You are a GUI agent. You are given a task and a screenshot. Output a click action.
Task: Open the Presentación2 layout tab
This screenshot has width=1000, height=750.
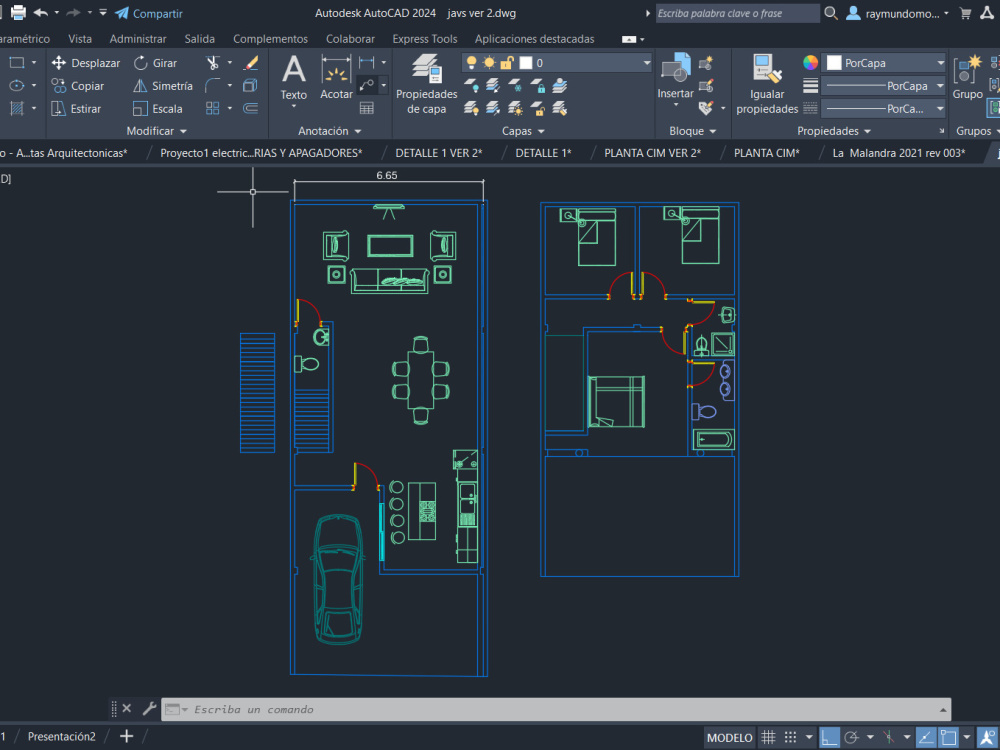[x=61, y=737]
